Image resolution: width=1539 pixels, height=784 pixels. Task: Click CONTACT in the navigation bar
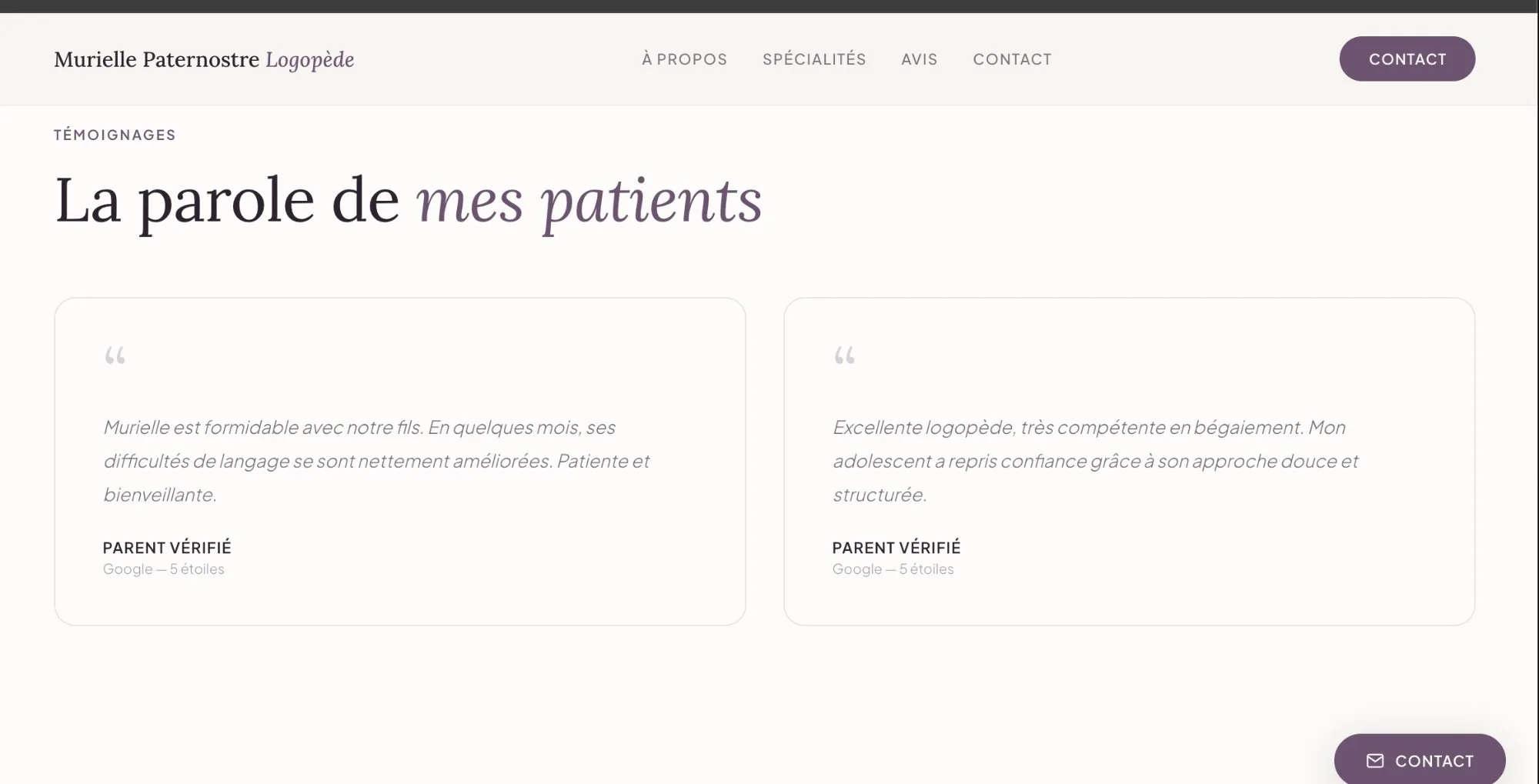click(x=1013, y=59)
